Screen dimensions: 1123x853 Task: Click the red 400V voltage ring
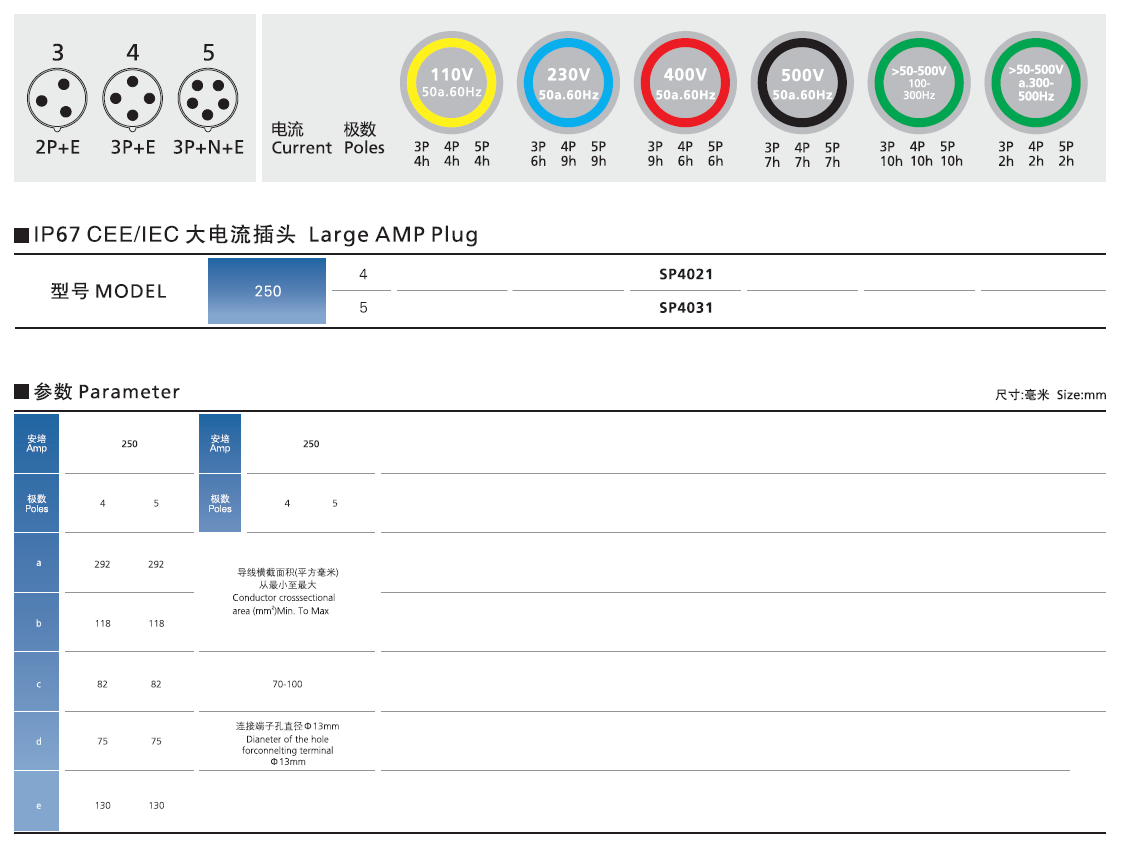(x=685, y=82)
